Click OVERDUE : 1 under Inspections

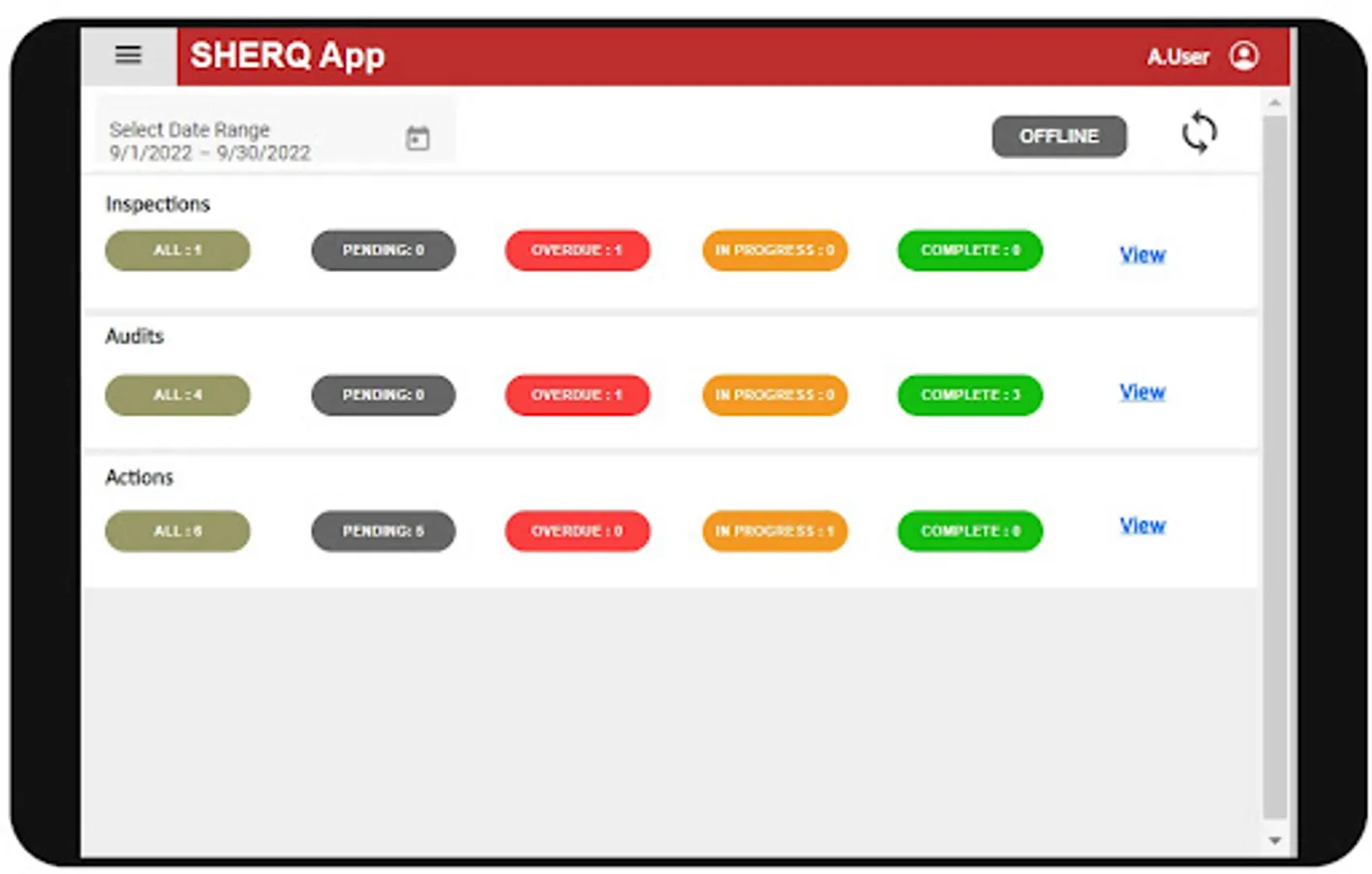(x=577, y=251)
